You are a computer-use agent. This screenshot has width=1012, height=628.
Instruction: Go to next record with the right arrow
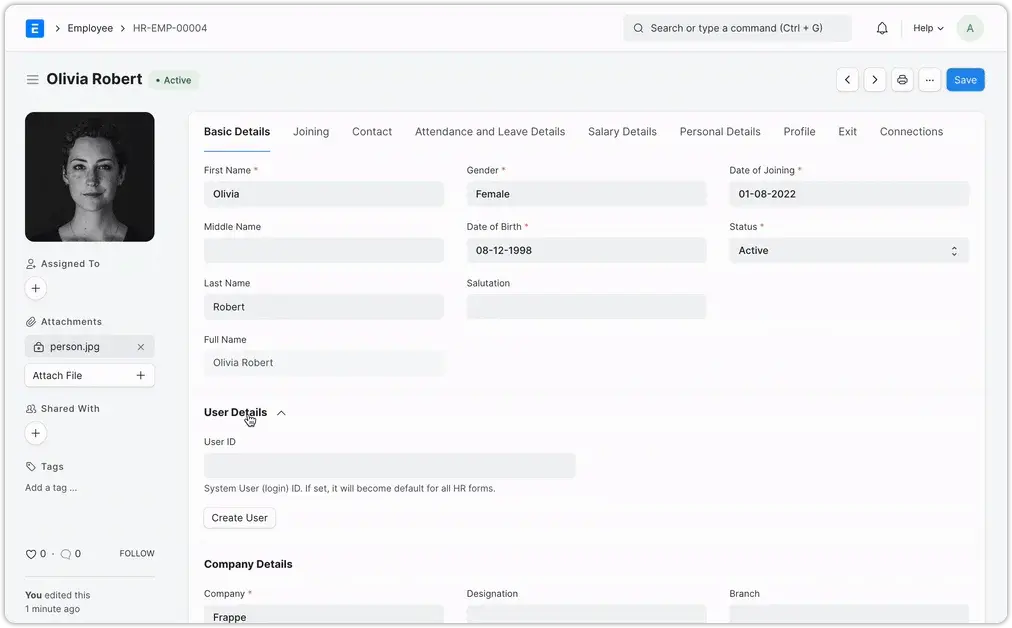click(874, 79)
